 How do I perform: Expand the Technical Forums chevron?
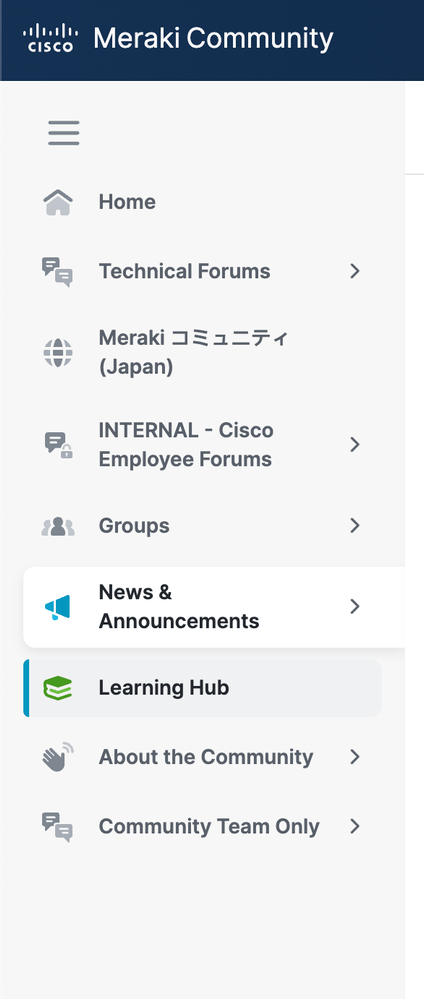pos(355,271)
